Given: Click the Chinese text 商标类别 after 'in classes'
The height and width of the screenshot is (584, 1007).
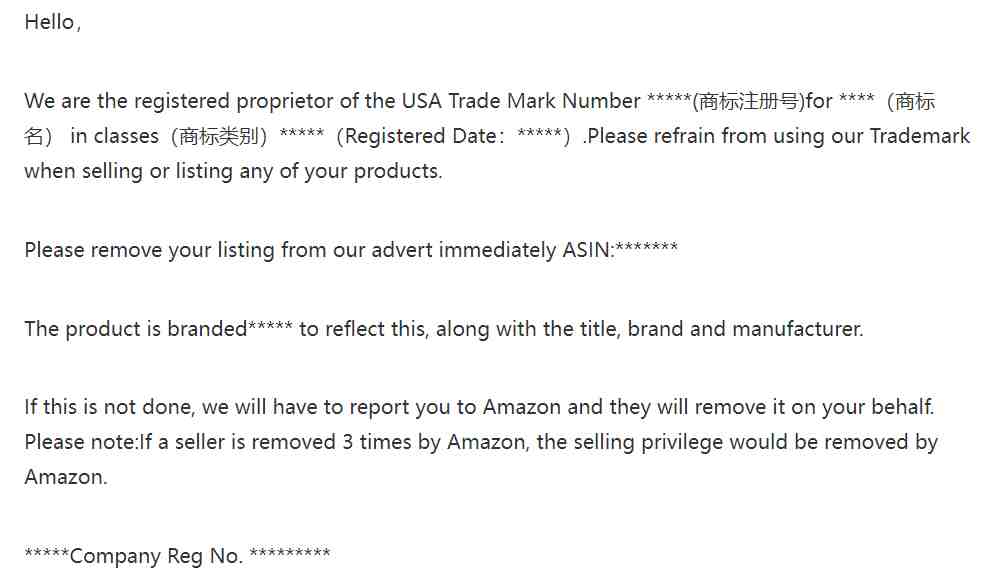Looking at the screenshot, I should click(x=218, y=136).
